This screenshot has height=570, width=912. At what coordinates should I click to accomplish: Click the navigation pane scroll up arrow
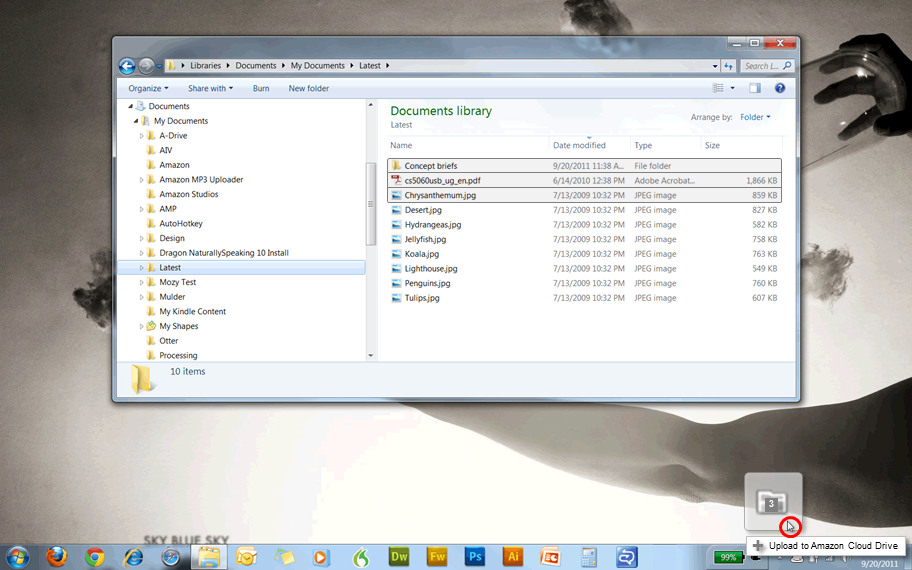coord(370,105)
